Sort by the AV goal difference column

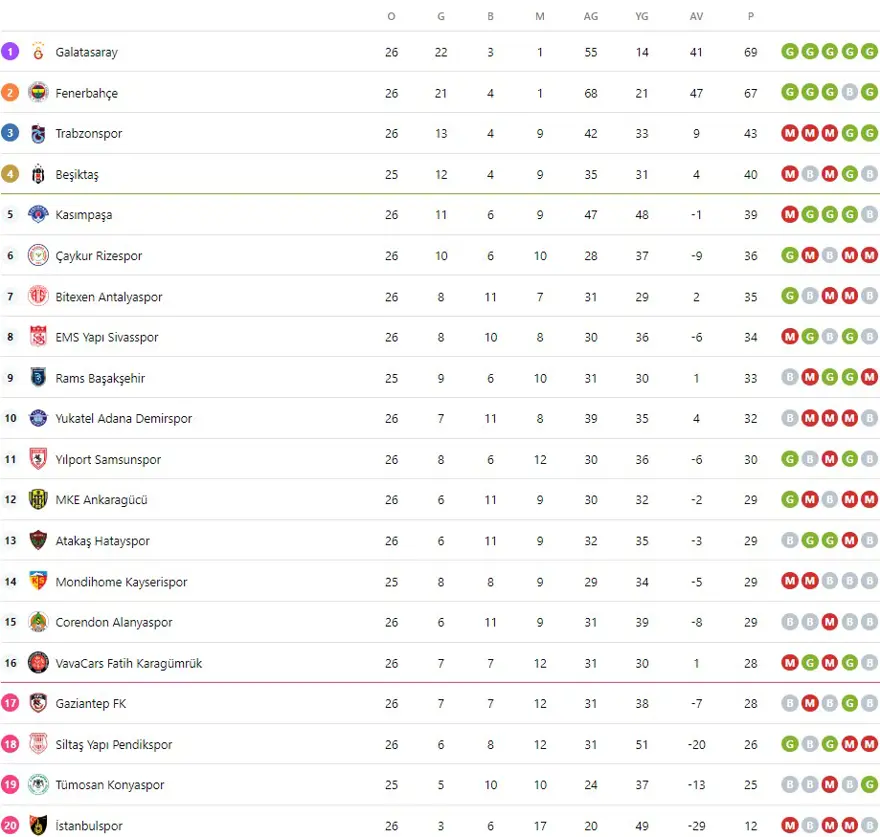[696, 16]
